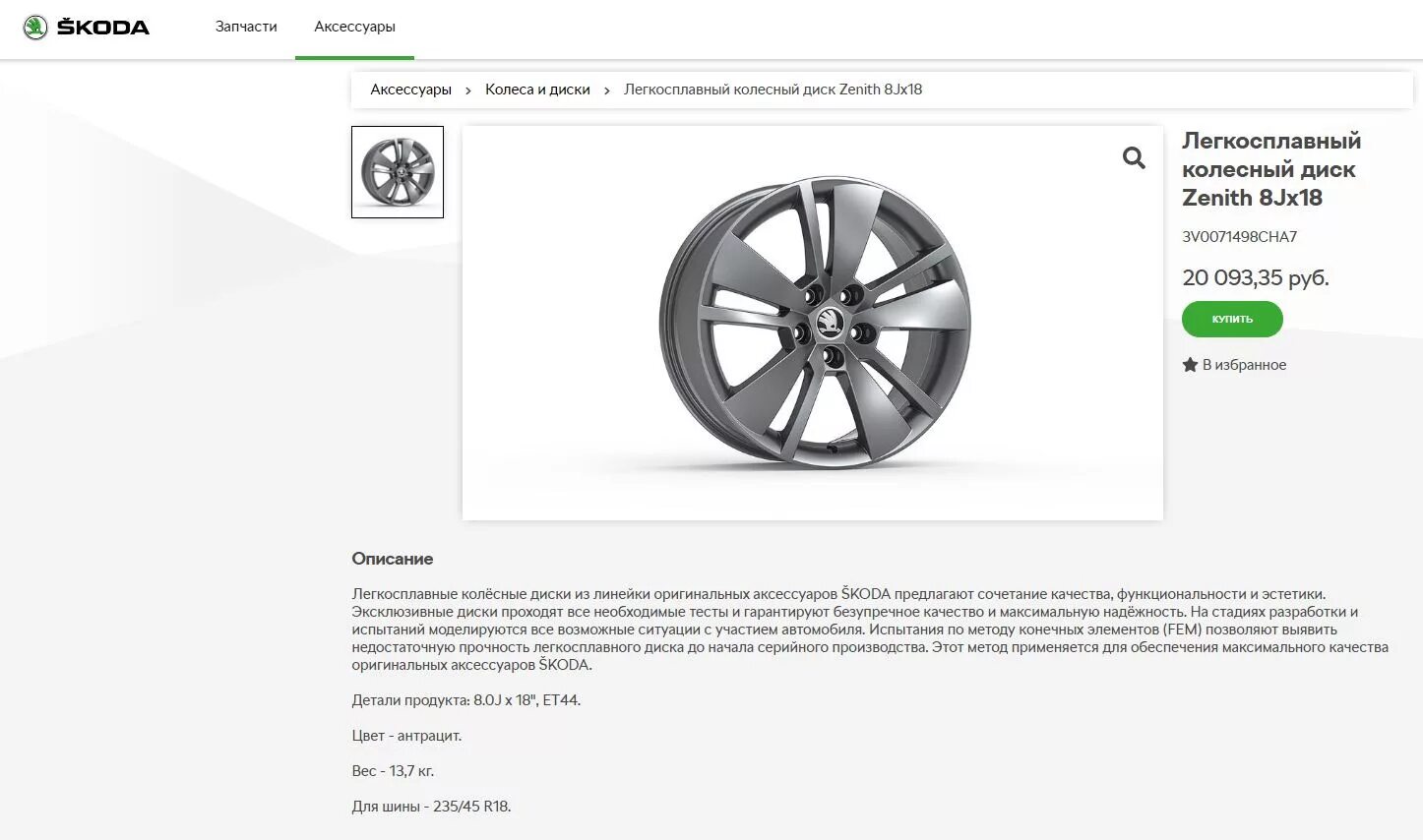The width and height of the screenshot is (1423, 840).
Task: Click the Цвет - антрацит line
Action: [x=406, y=736]
